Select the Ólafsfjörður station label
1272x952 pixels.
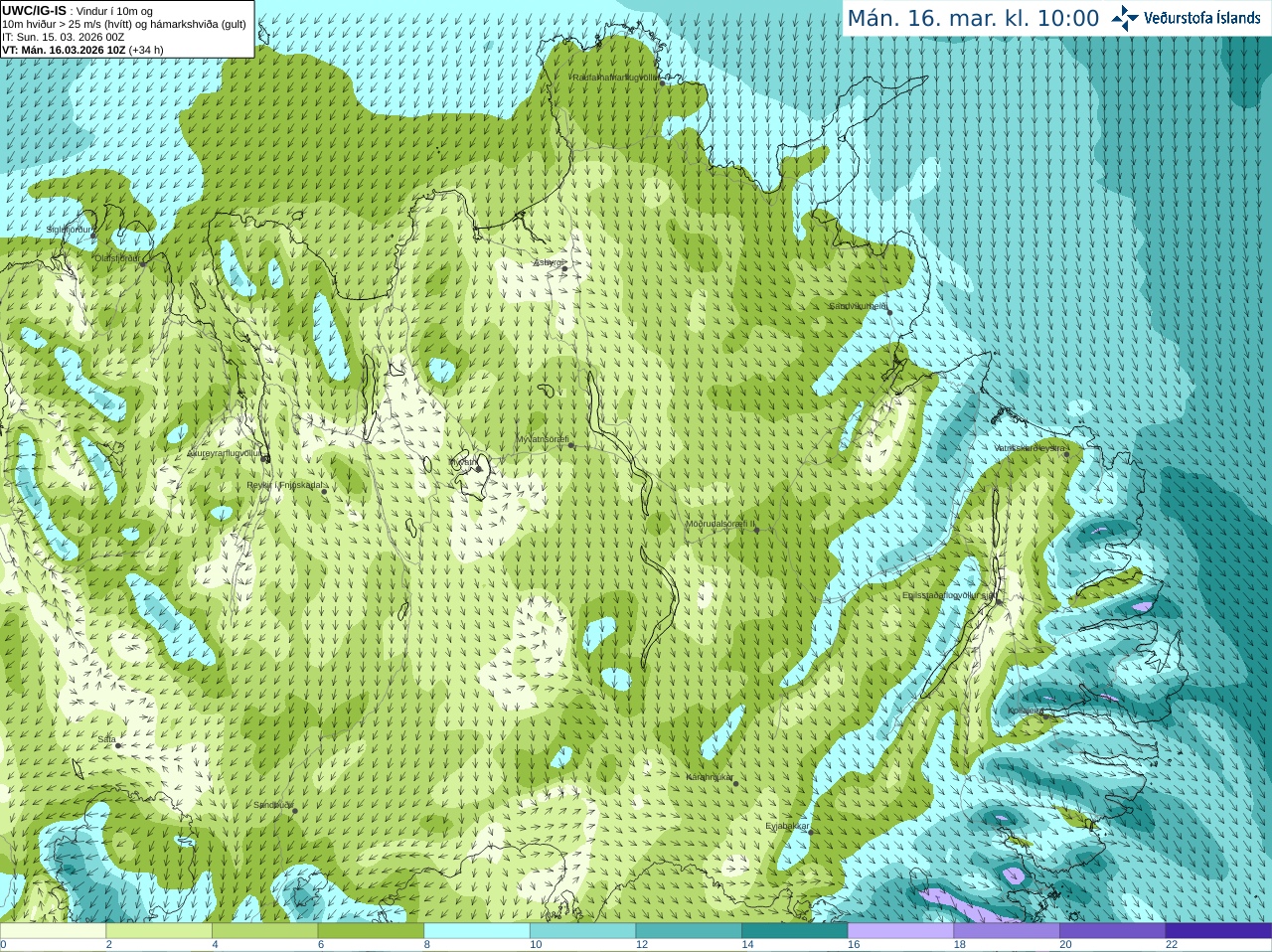click(x=116, y=258)
